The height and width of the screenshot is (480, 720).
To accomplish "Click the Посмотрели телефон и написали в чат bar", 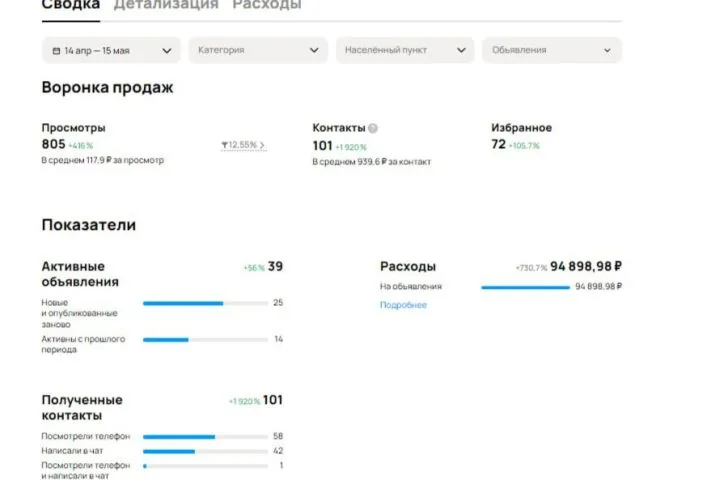I will point(205,466).
